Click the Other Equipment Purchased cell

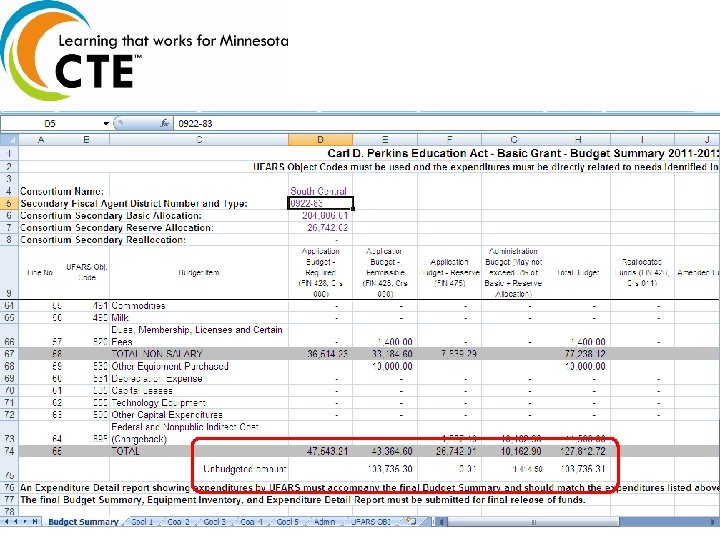[199, 366]
